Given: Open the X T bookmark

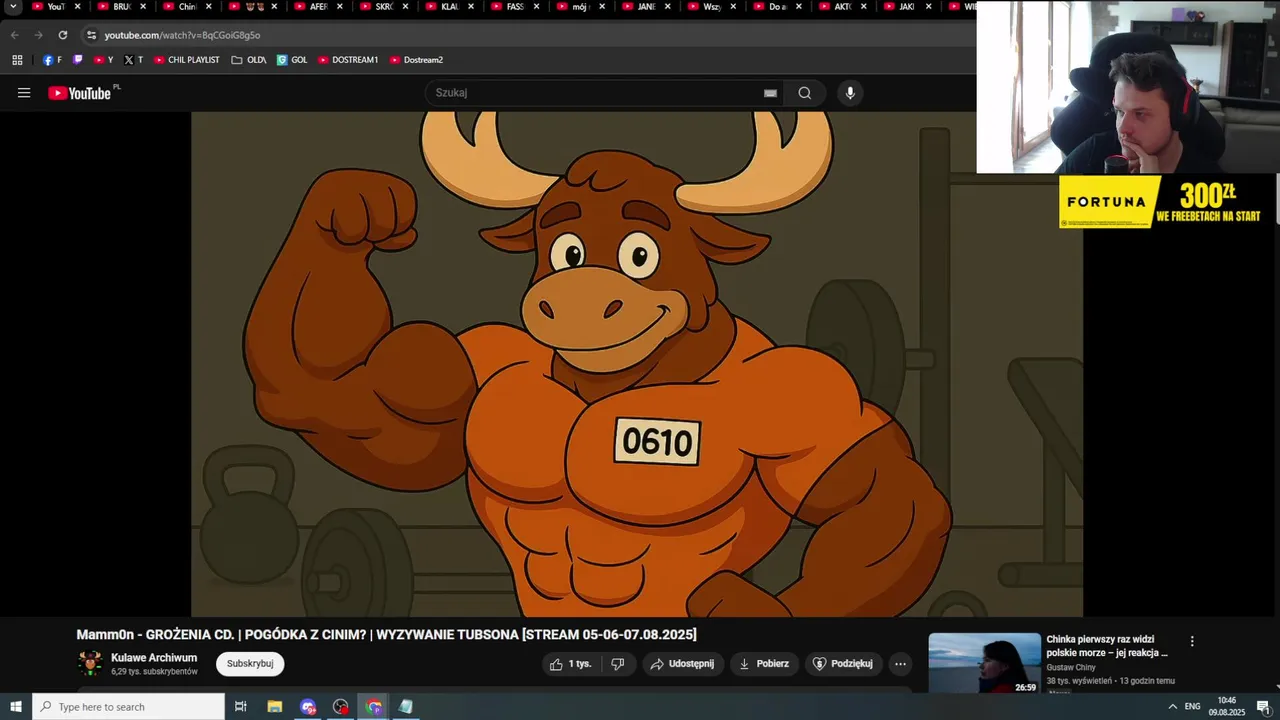Looking at the screenshot, I should pos(133,60).
